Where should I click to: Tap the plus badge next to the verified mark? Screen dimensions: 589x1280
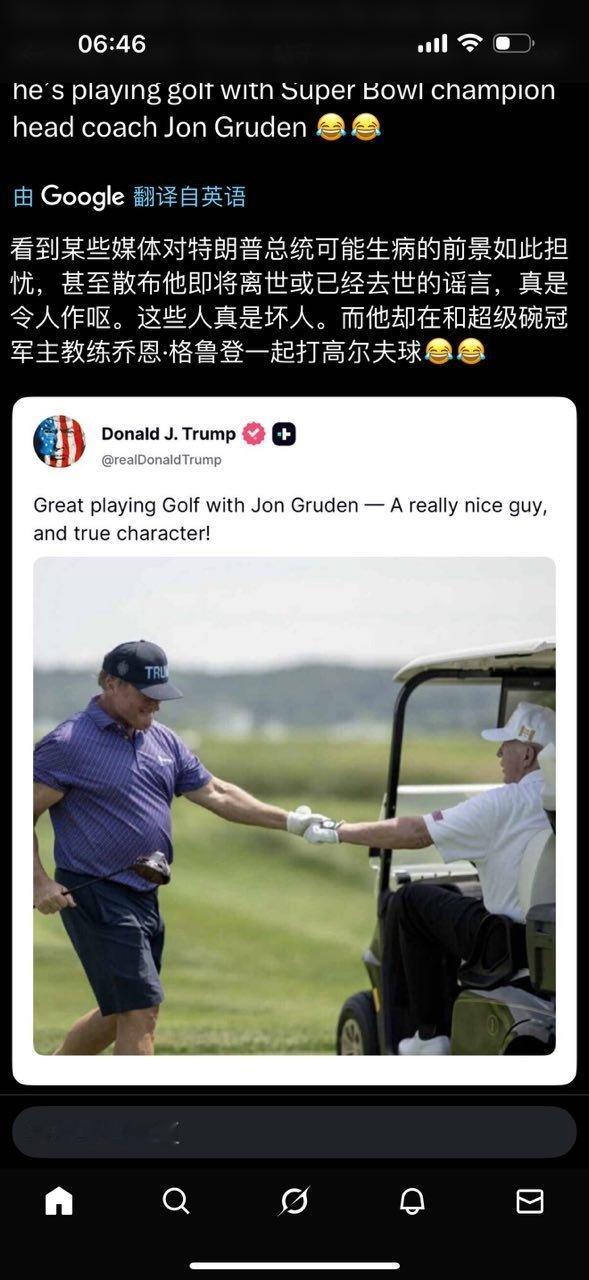pyautogui.click(x=284, y=434)
